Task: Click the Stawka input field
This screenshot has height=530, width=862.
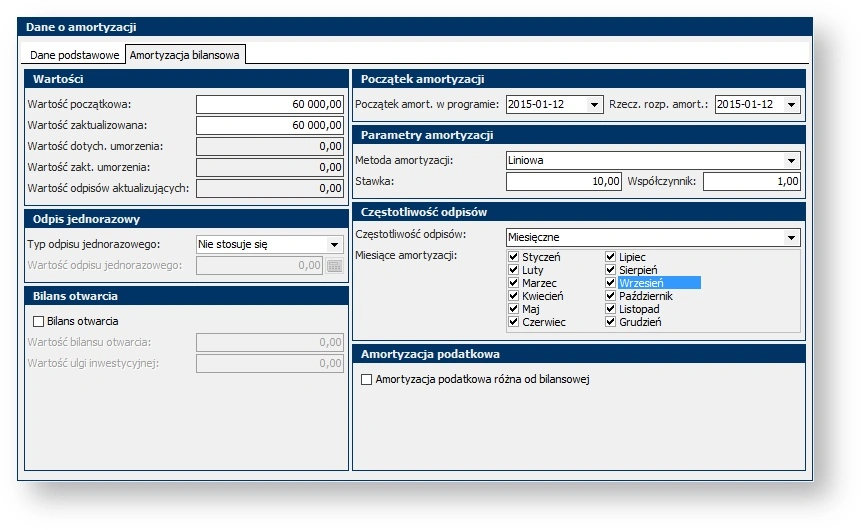Action: pyautogui.click(x=563, y=181)
